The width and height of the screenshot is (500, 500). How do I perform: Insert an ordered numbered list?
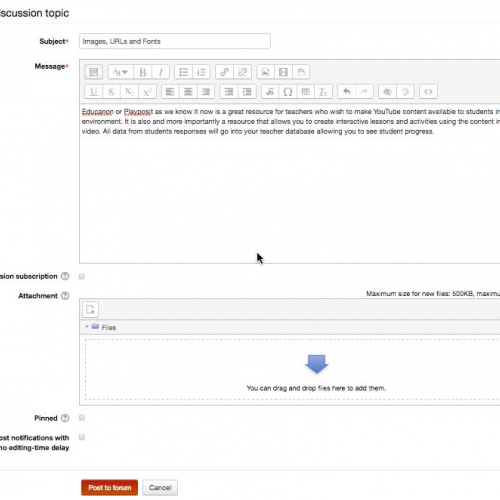click(x=201, y=72)
